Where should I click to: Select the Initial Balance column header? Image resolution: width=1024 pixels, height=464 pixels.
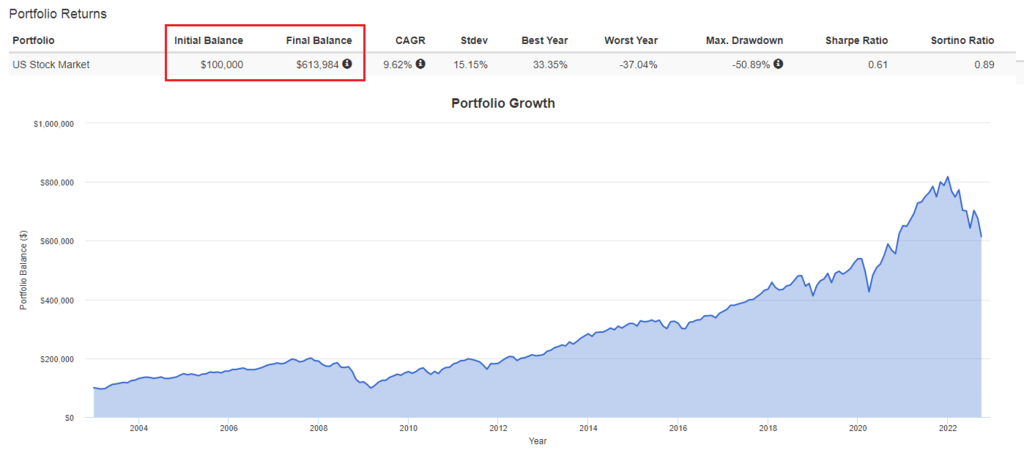[x=208, y=41]
